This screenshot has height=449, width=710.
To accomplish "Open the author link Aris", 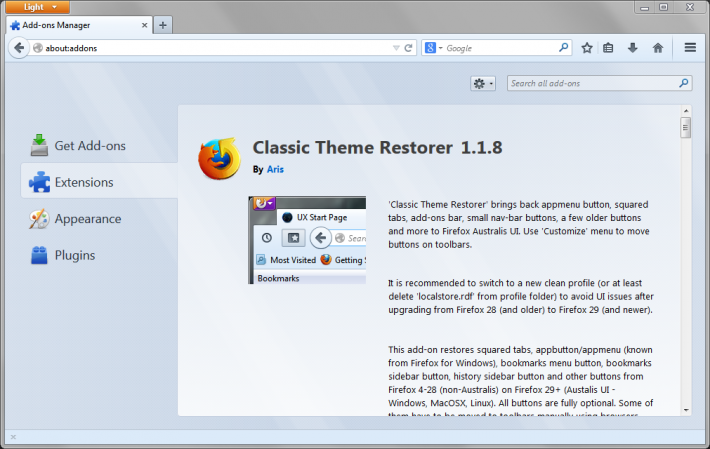I will pyautogui.click(x=275, y=169).
